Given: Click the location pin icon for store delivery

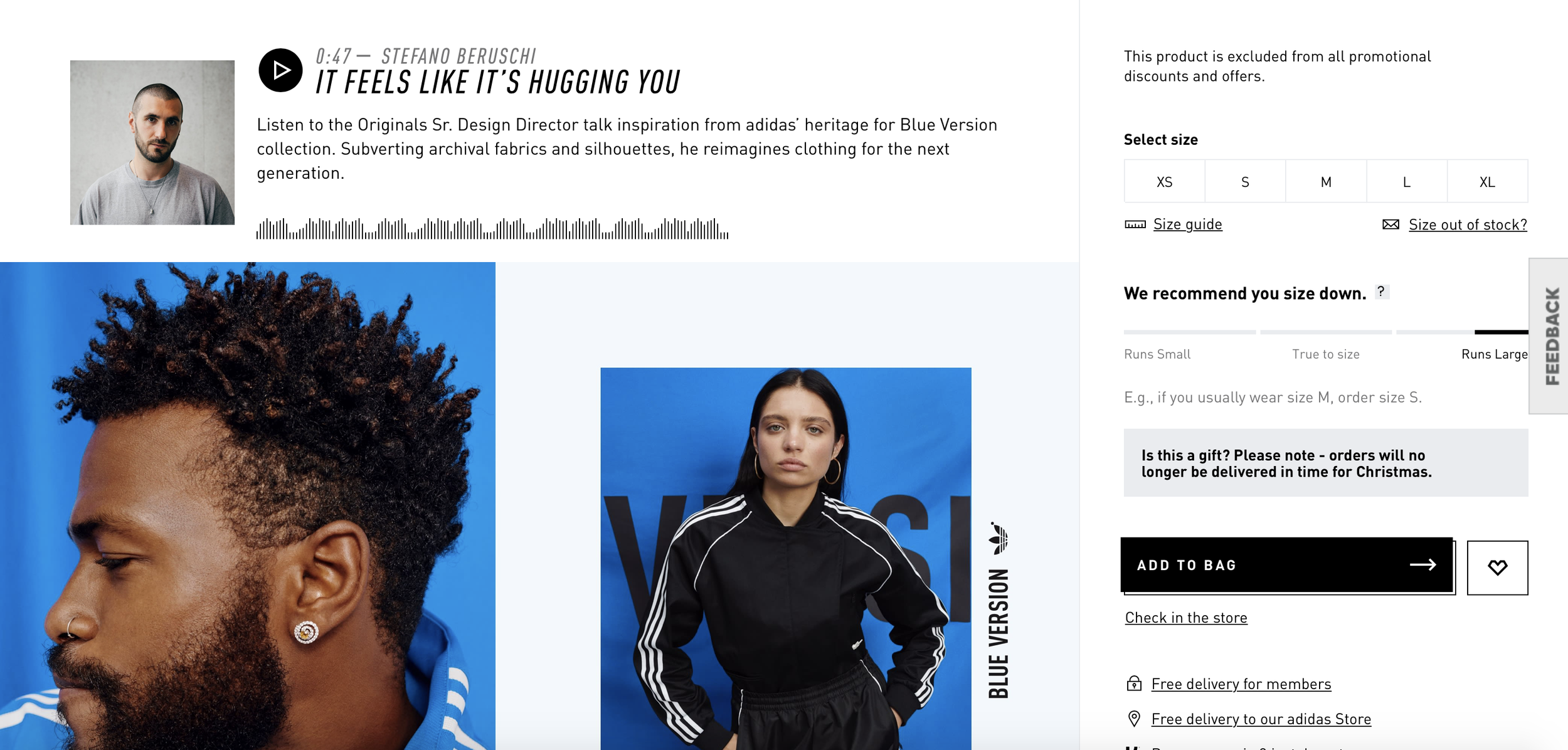Looking at the screenshot, I should (1134, 719).
